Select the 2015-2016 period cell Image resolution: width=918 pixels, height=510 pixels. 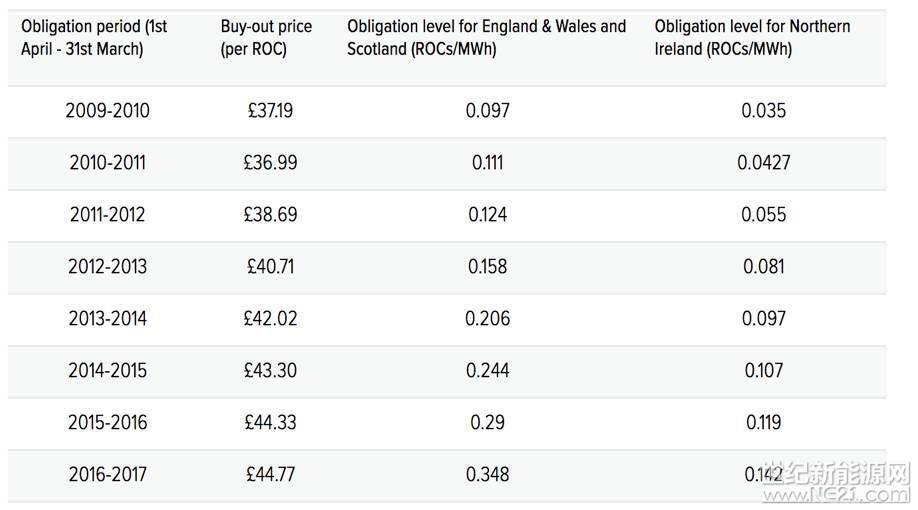pos(107,423)
